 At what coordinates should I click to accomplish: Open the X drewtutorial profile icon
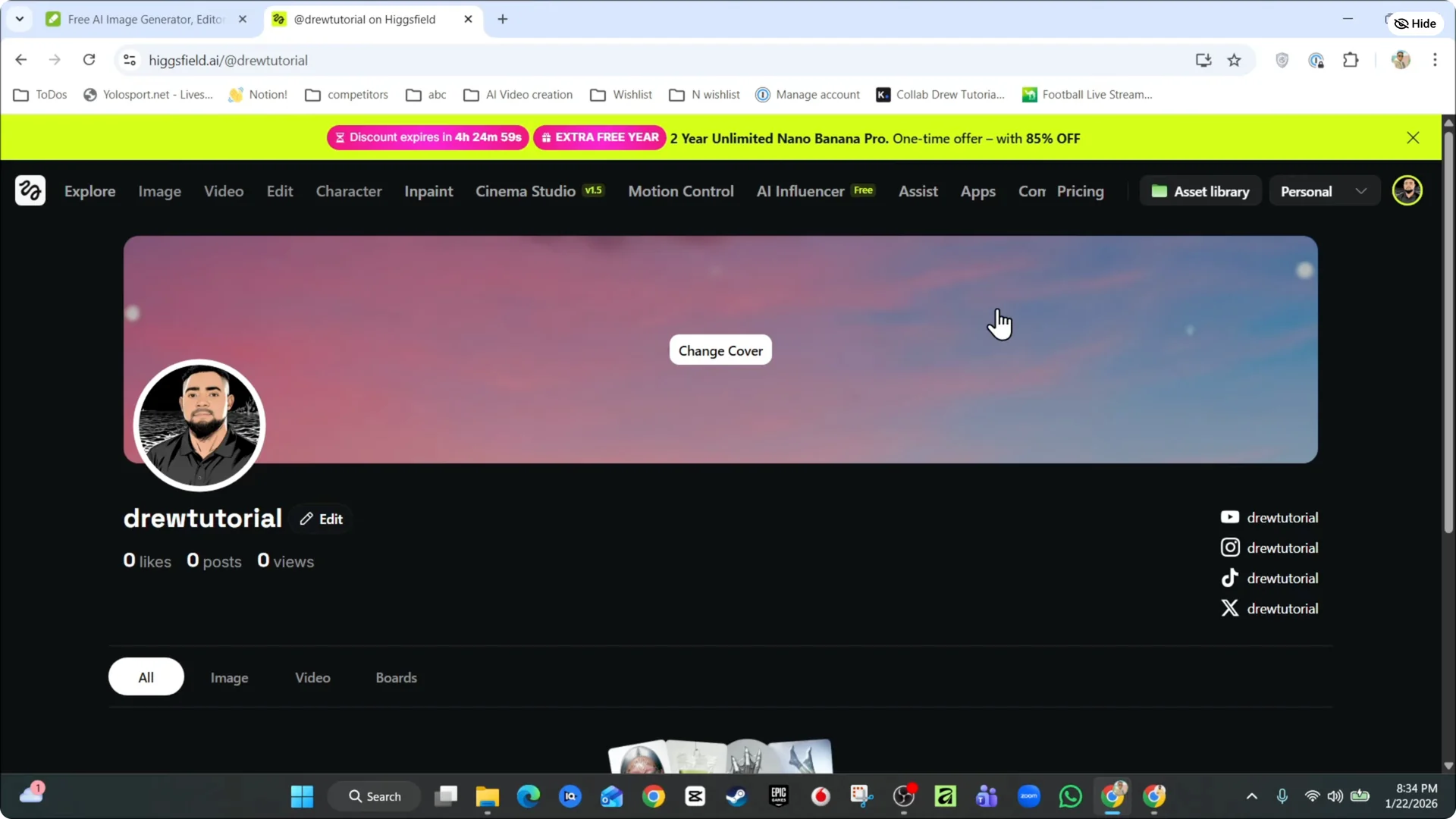[1230, 607]
